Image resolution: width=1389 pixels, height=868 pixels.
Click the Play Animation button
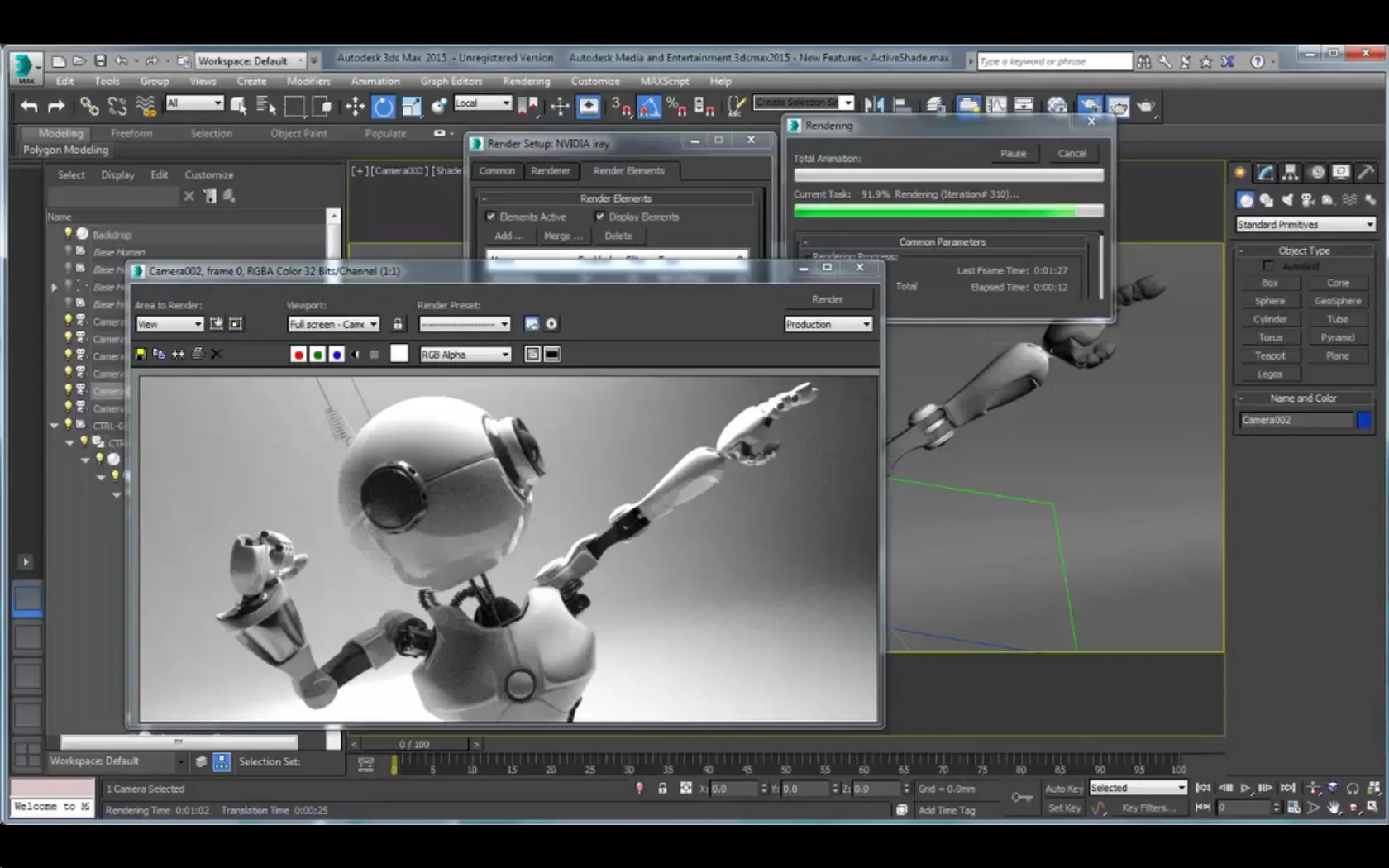point(1245,788)
